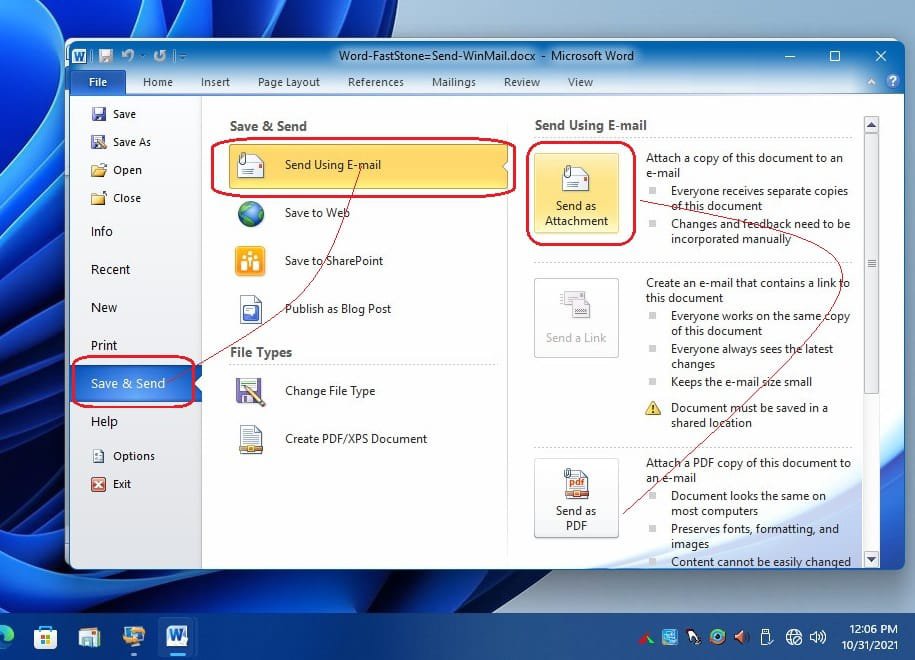Image resolution: width=915 pixels, height=660 pixels.
Task: Switch to the Review tab
Action: pos(522,82)
